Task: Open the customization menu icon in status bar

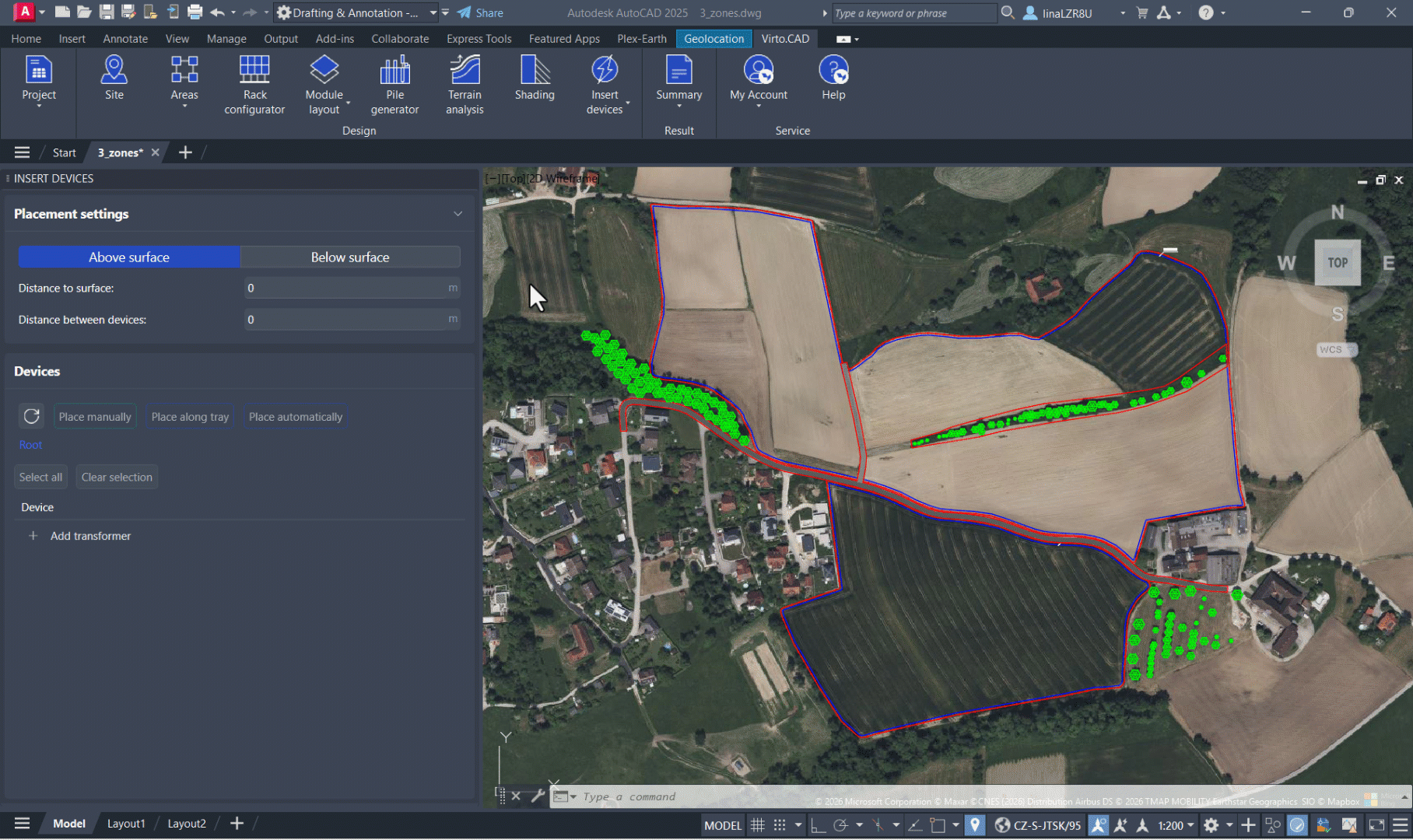Action: (1401, 825)
